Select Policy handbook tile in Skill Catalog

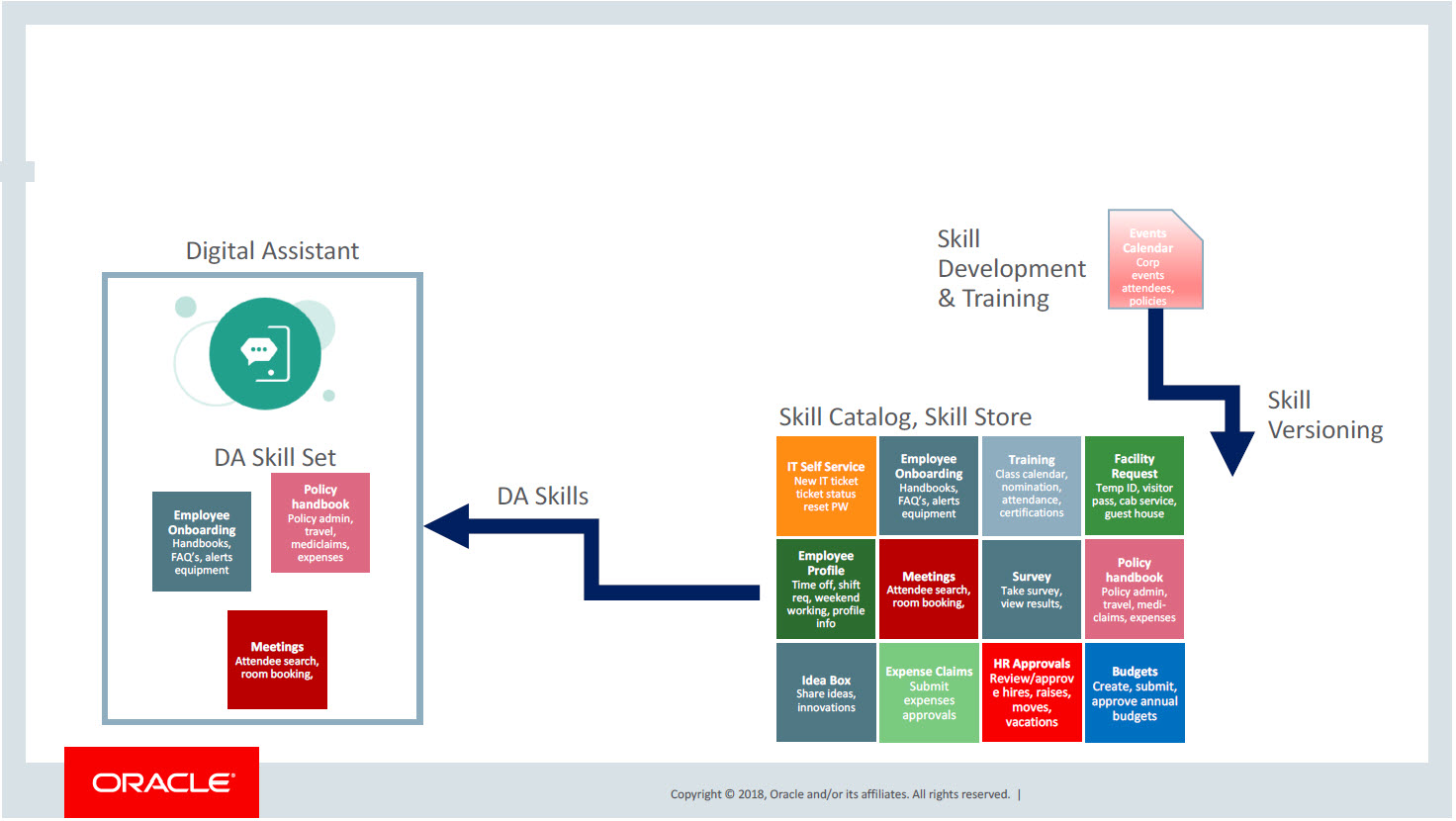(x=1135, y=589)
